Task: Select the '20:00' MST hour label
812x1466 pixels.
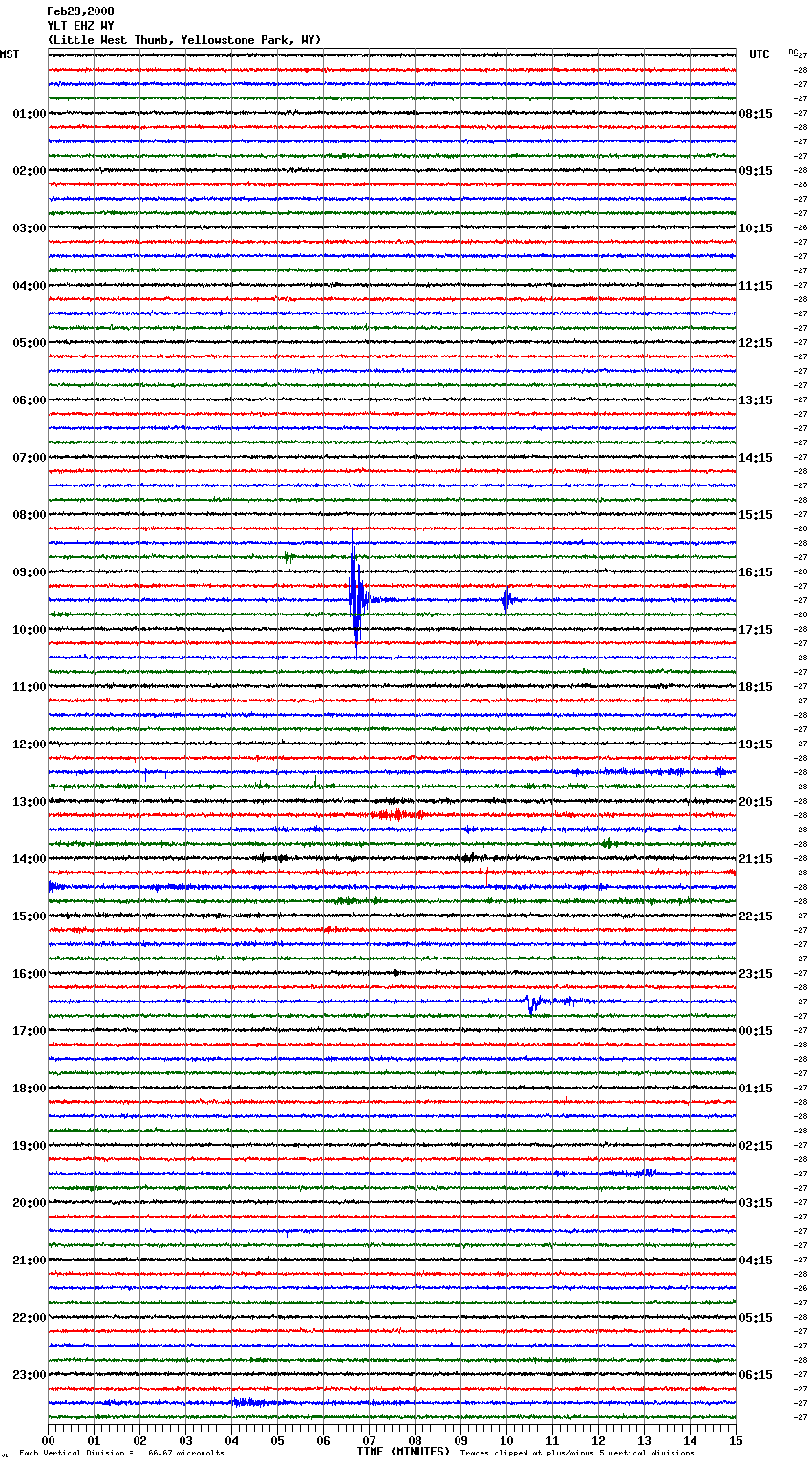Action: coord(30,1203)
